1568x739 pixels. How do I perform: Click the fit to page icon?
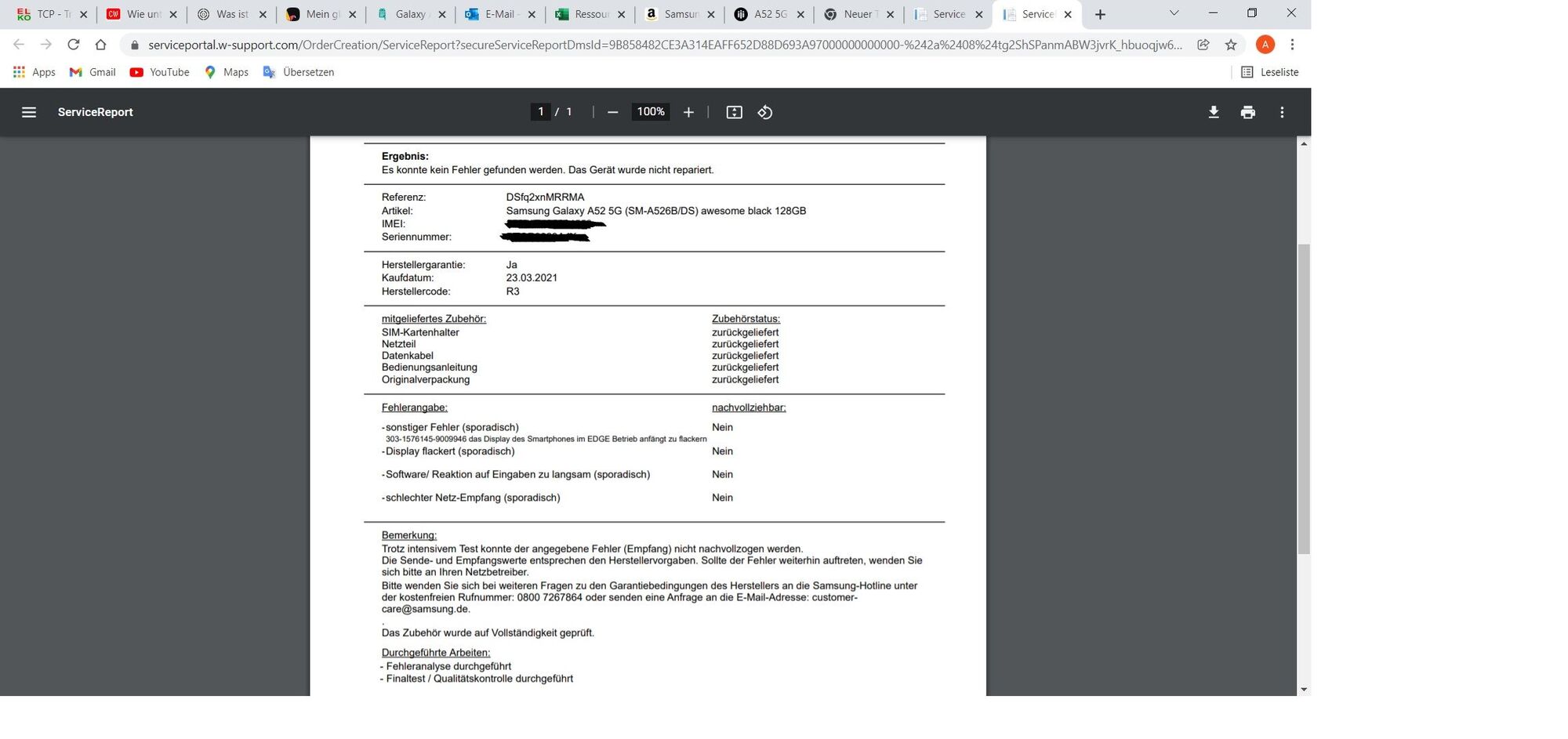tap(734, 112)
